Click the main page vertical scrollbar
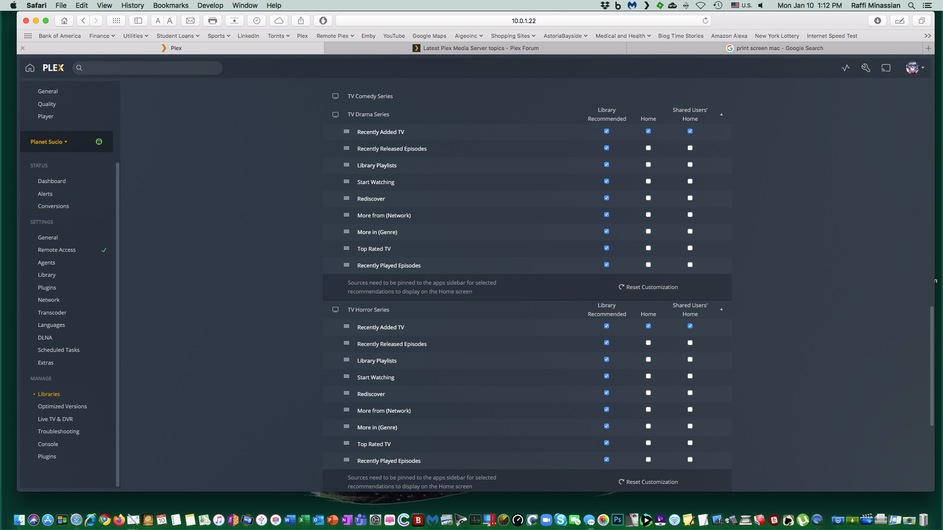 point(932,365)
